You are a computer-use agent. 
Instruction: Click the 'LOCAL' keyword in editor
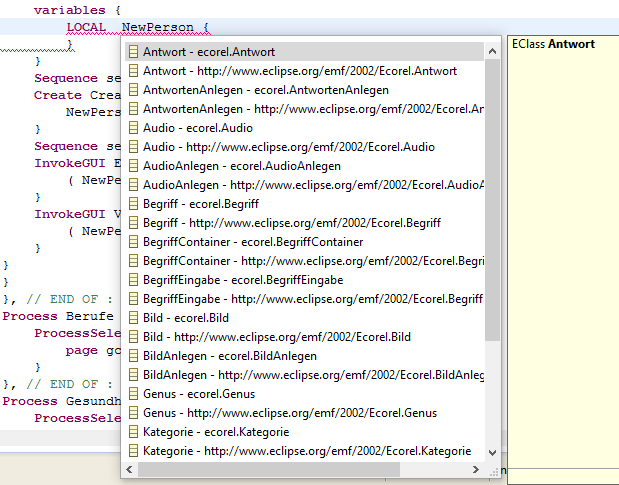[x=86, y=27]
